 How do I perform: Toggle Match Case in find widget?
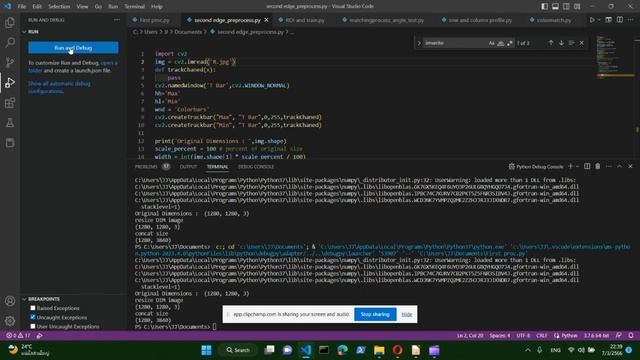[491, 43]
